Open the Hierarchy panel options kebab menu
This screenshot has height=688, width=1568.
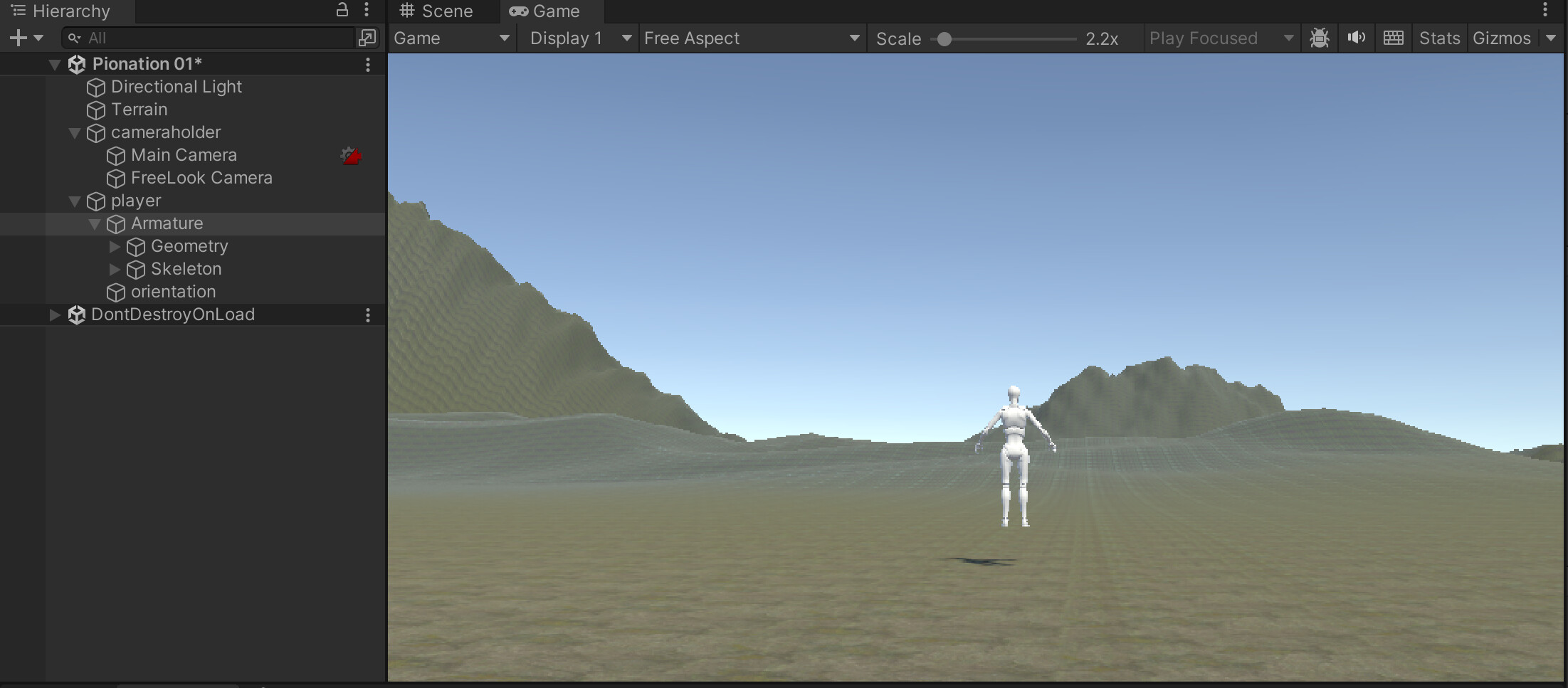(367, 10)
